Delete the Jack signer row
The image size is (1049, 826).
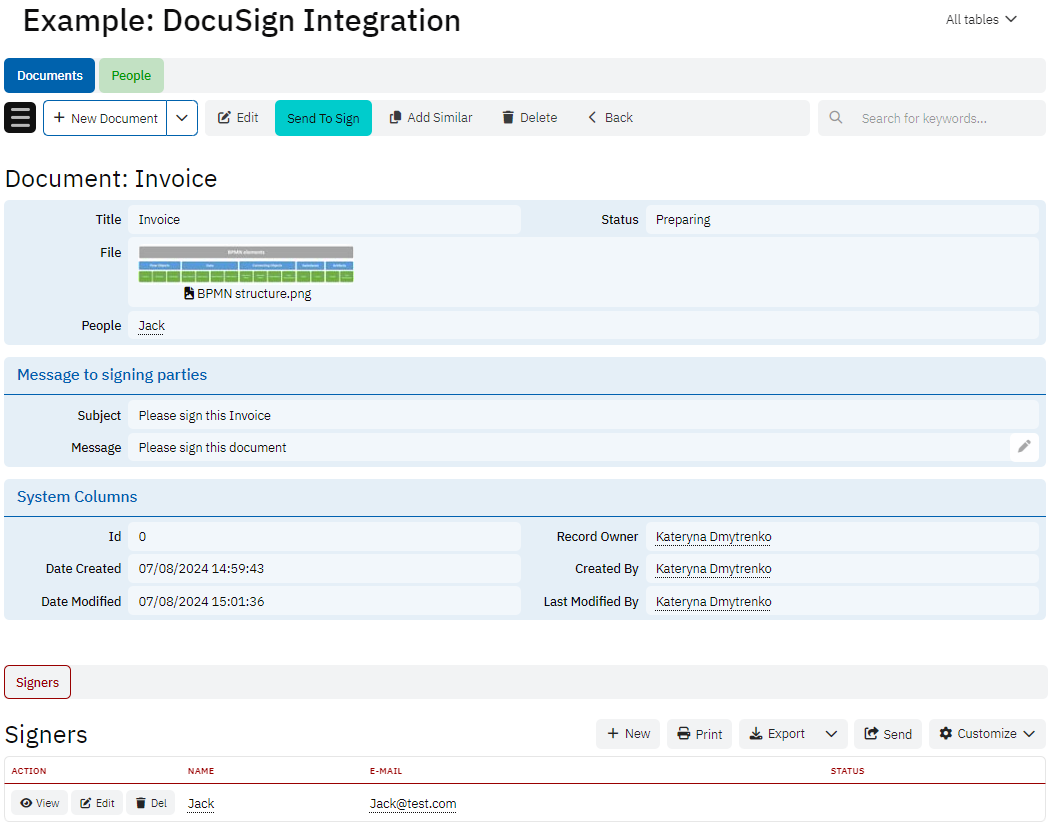click(x=151, y=803)
